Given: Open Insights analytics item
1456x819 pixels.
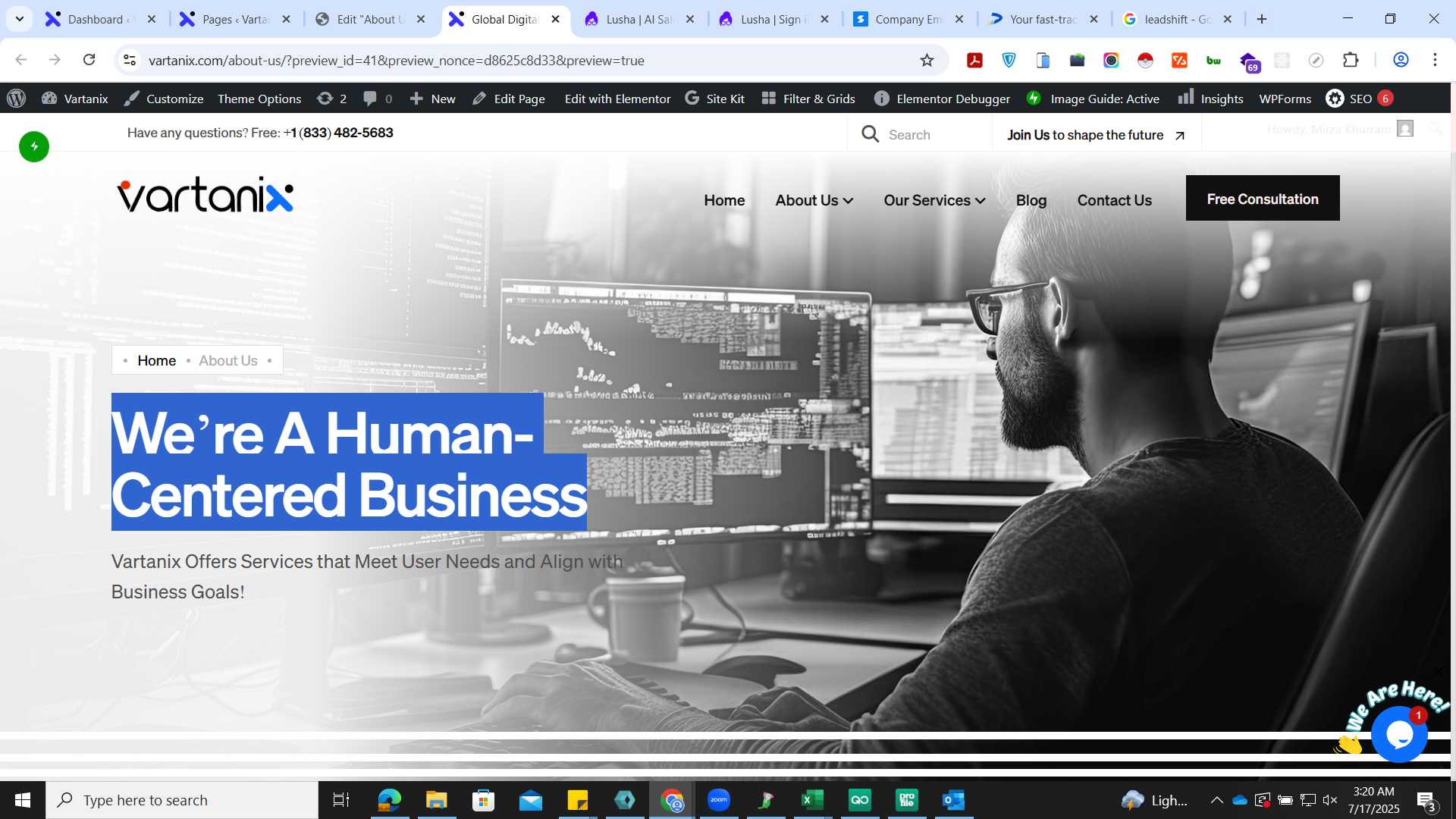Looking at the screenshot, I should click(x=1210, y=99).
